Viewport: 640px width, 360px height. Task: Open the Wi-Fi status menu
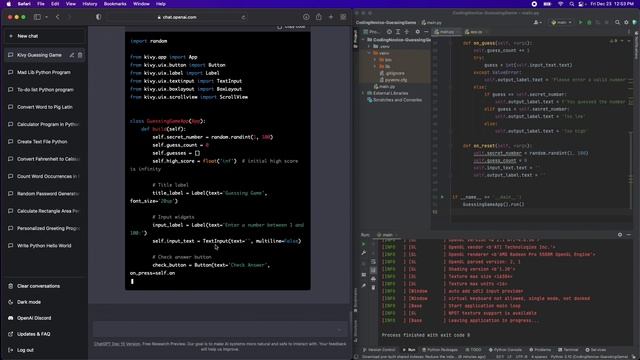click(x=560, y=4)
